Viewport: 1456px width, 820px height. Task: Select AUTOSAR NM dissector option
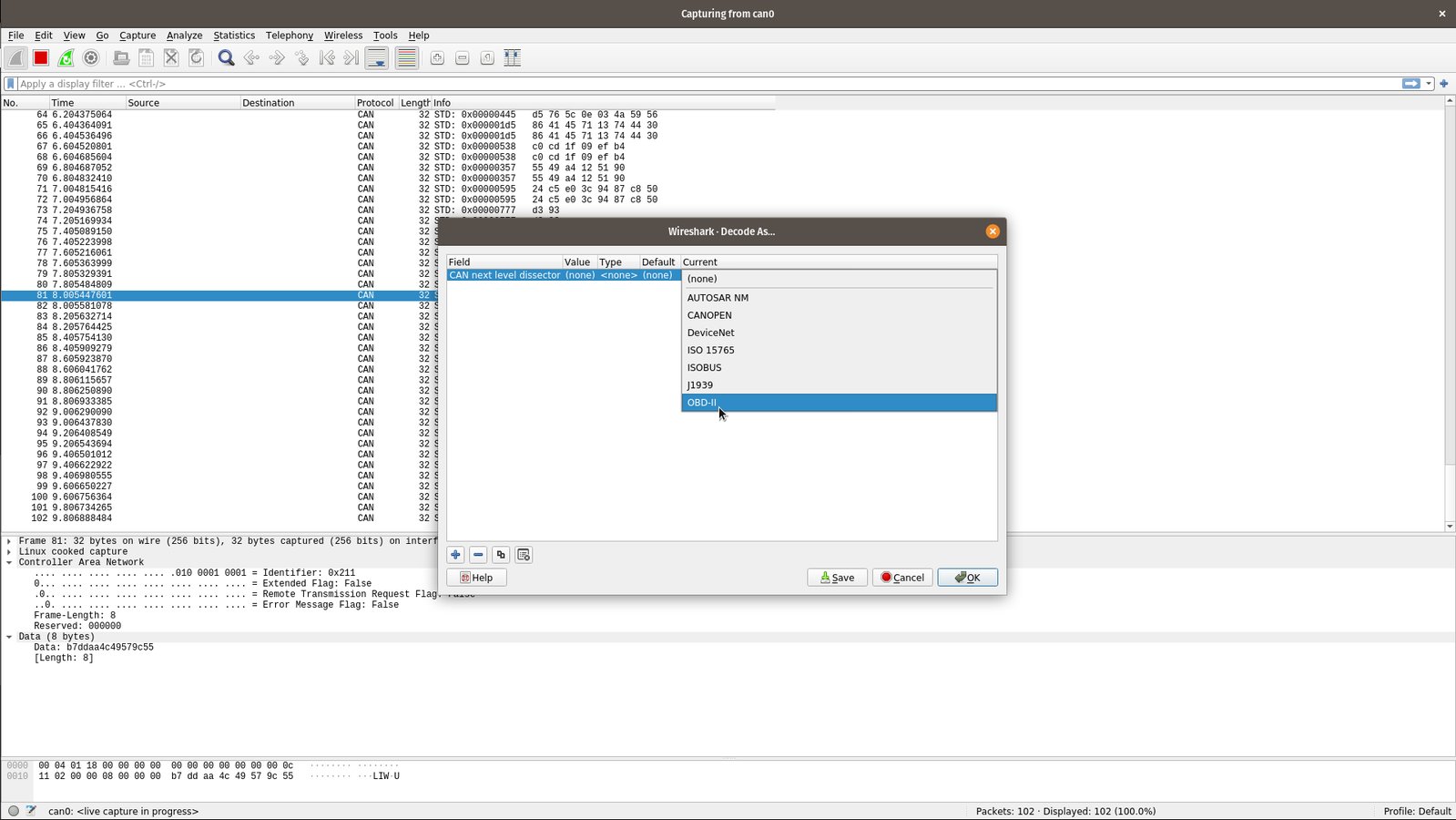pos(839,298)
